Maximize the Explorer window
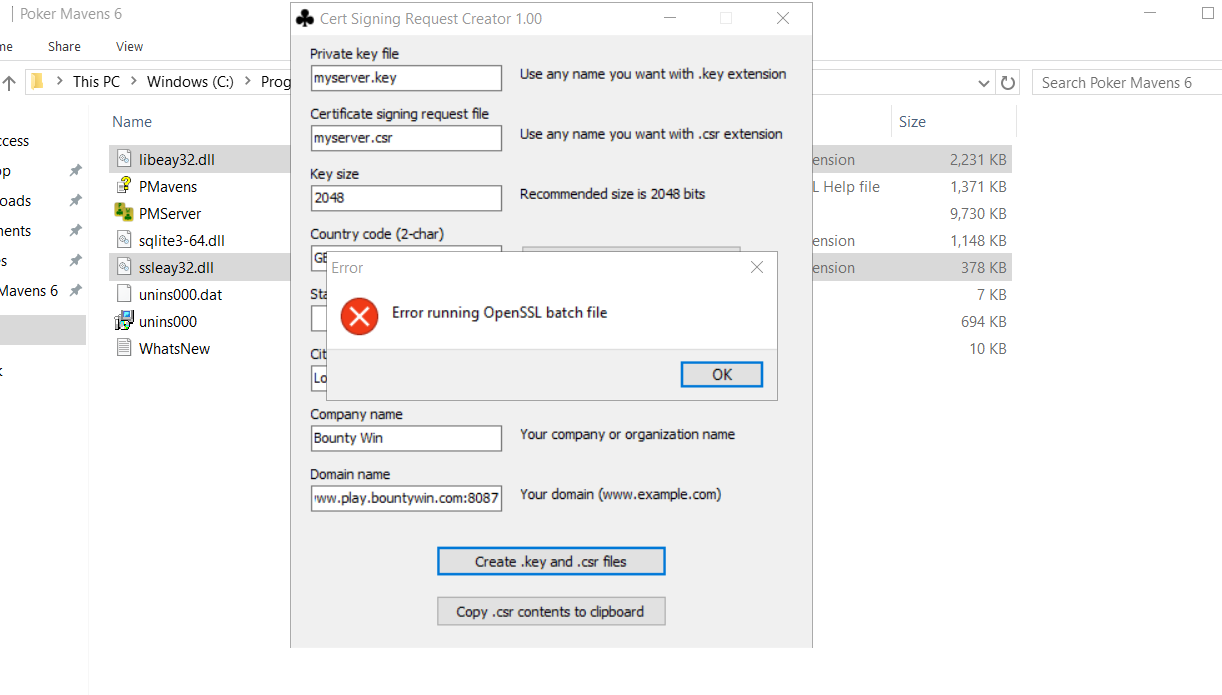 click(x=1207, y=14)
